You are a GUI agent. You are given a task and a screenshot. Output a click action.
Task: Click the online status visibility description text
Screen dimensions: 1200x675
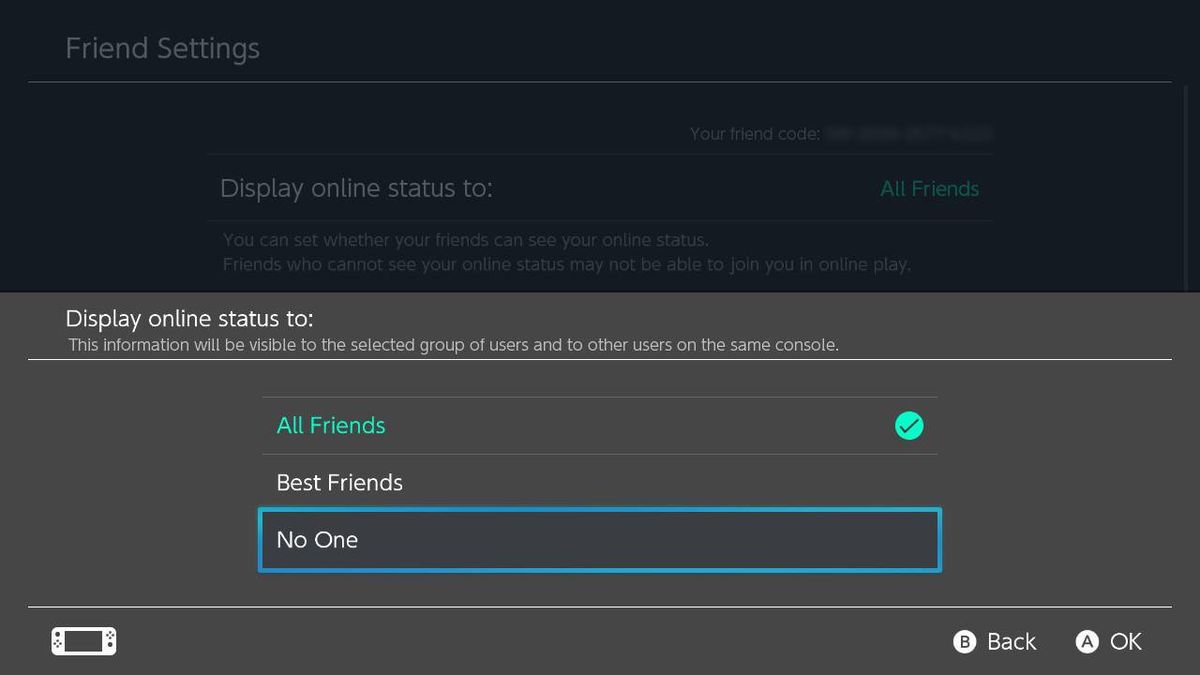467,240
